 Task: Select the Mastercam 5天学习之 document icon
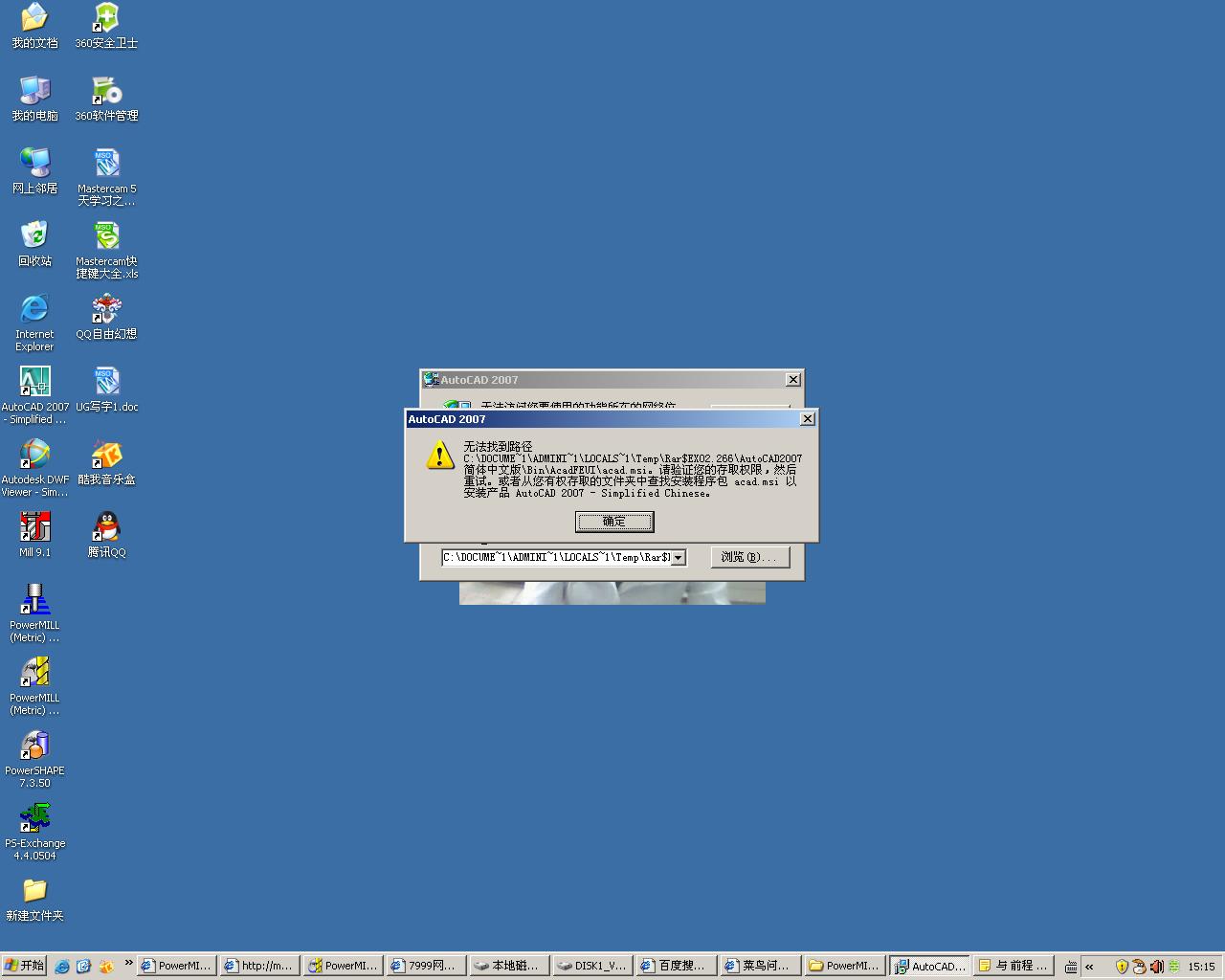[x=106, y=177]
